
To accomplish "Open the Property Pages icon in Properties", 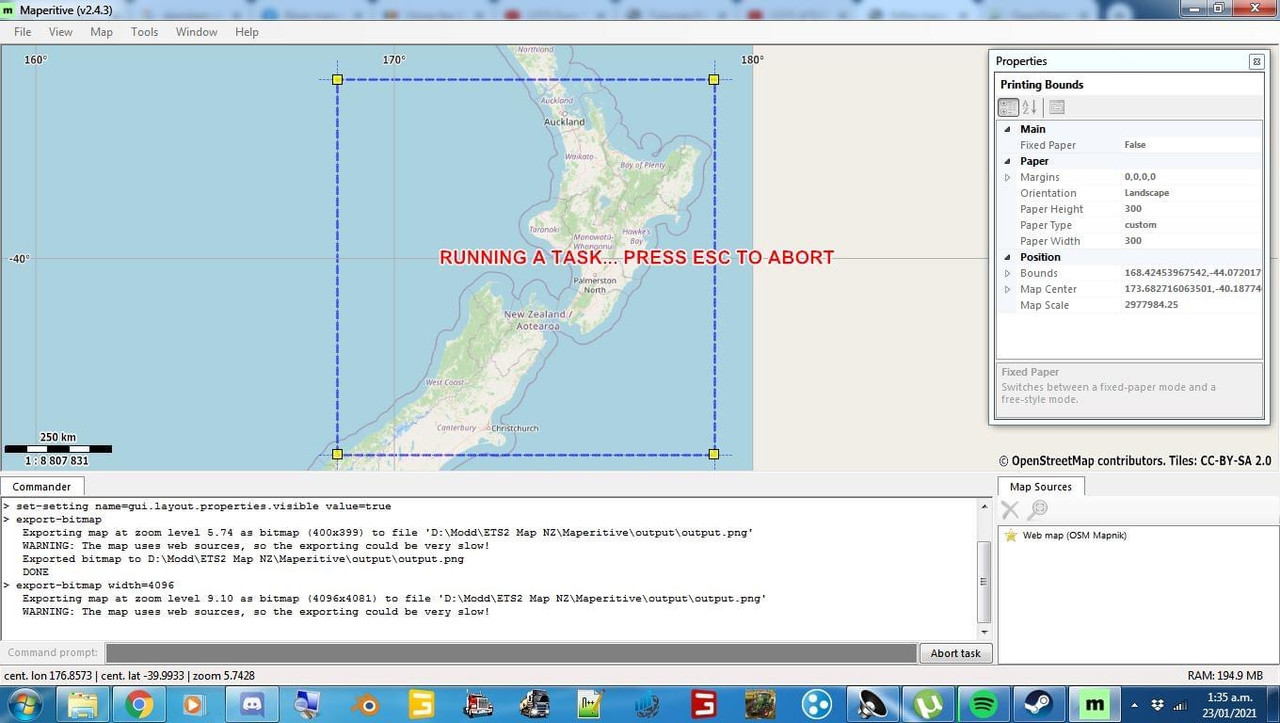I will pyautogui.click(x=1057, y=107).
